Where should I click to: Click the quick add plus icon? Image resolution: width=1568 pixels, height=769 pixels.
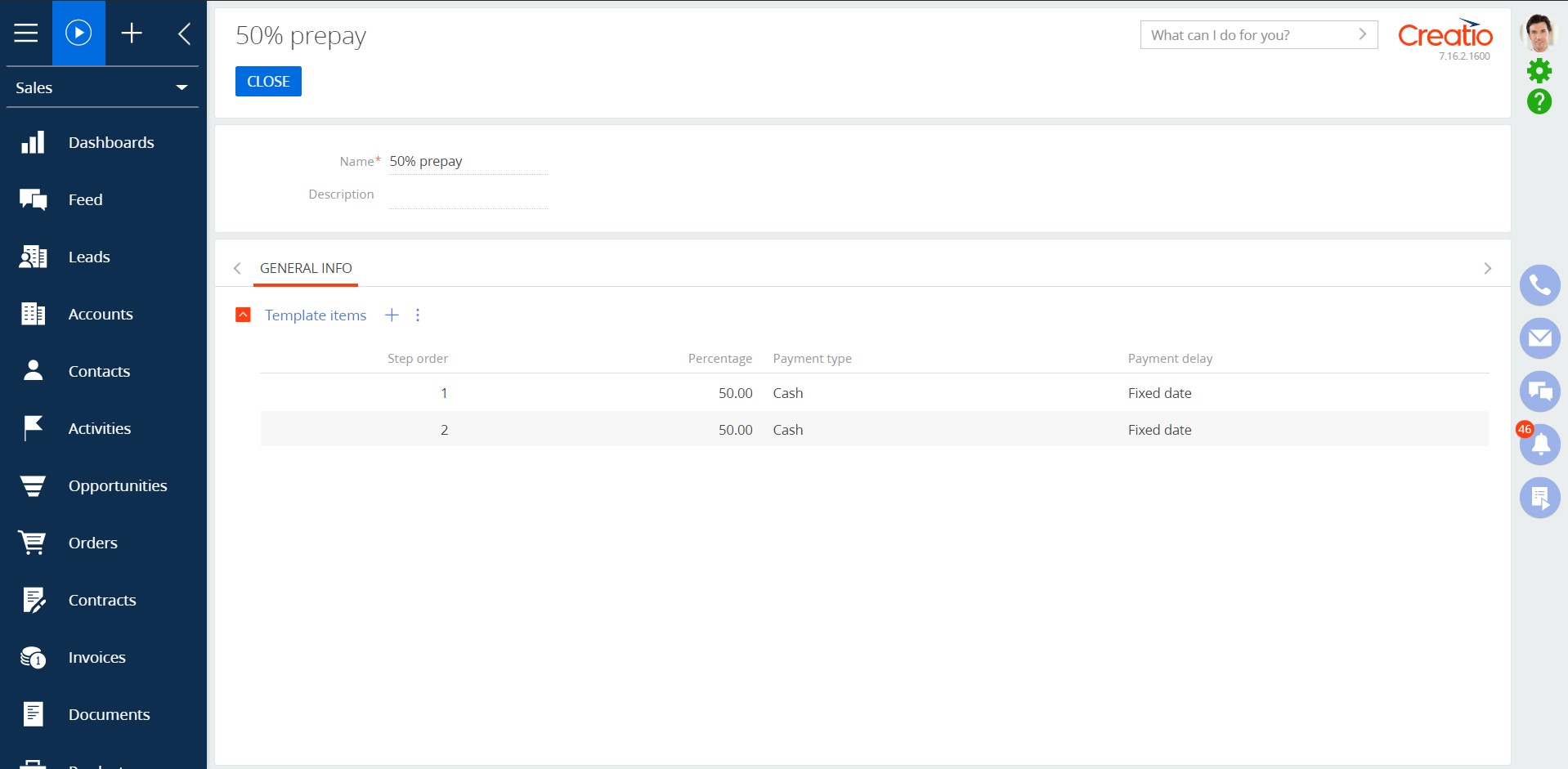[x=132, y=33]
